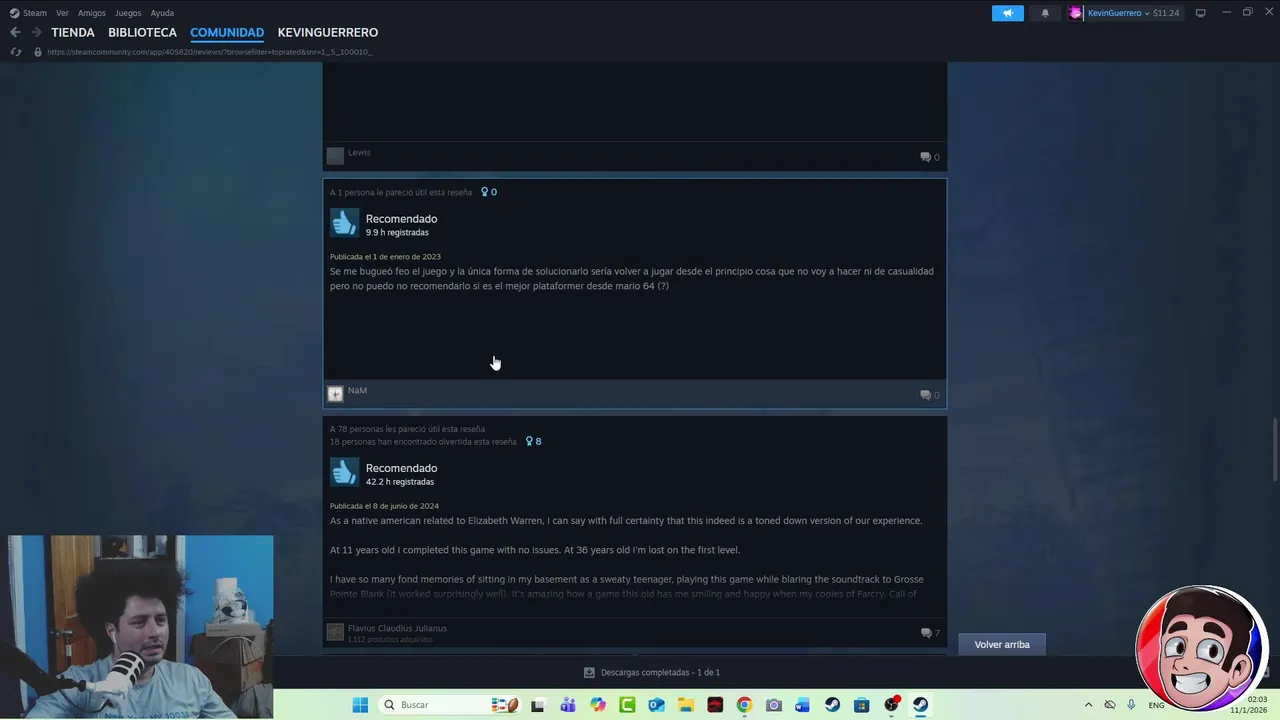Click the ENG language indicator

tap(1156, 705)
